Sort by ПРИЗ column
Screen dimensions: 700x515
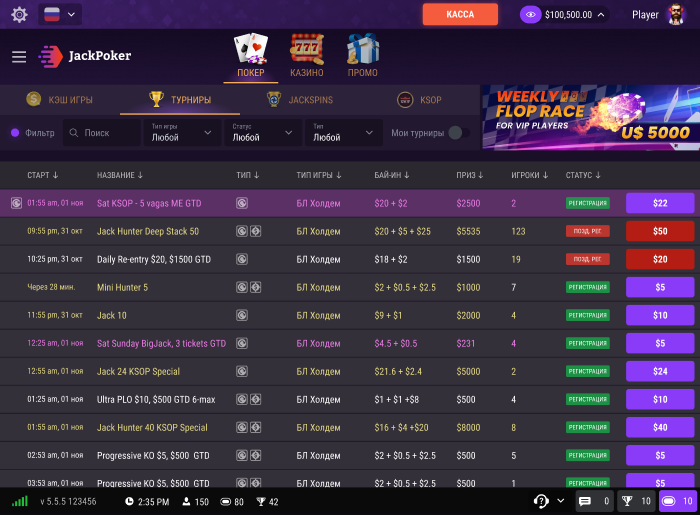470,175
